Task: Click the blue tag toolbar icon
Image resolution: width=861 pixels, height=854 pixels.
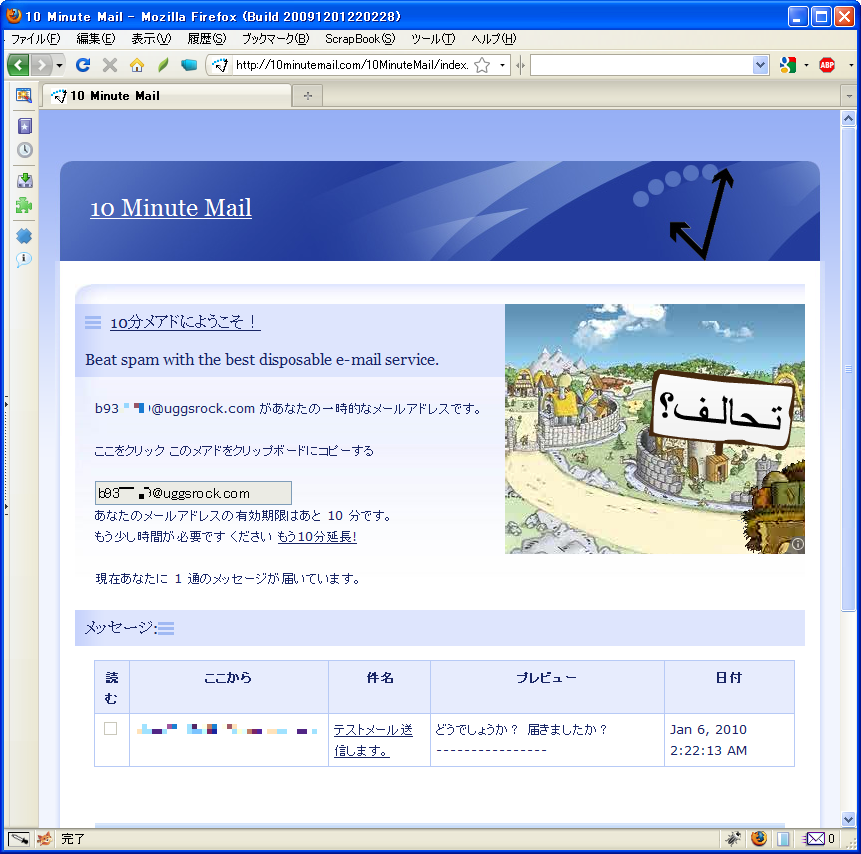Action: point(188,65)
